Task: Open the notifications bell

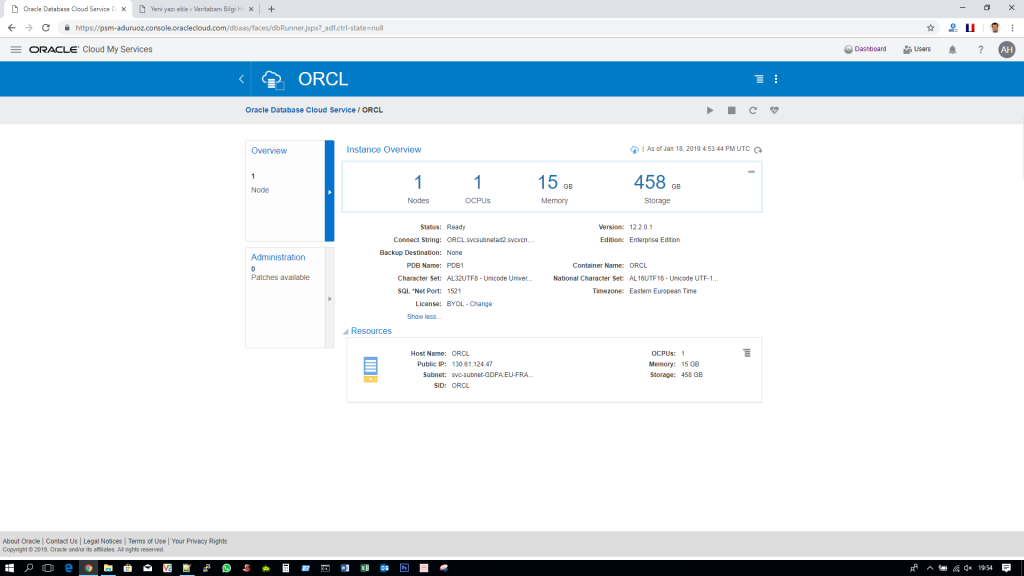Action: (953, 50)
